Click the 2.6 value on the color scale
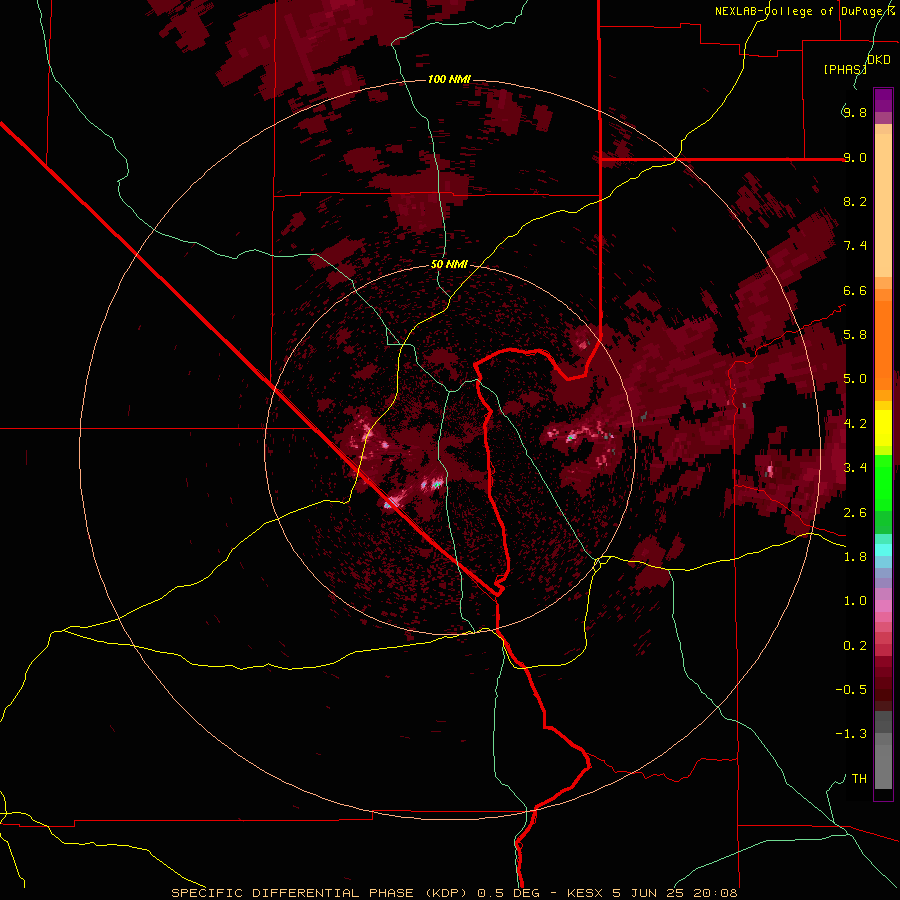The width and height of the screenshot is (900, 900). click(855, 512)
